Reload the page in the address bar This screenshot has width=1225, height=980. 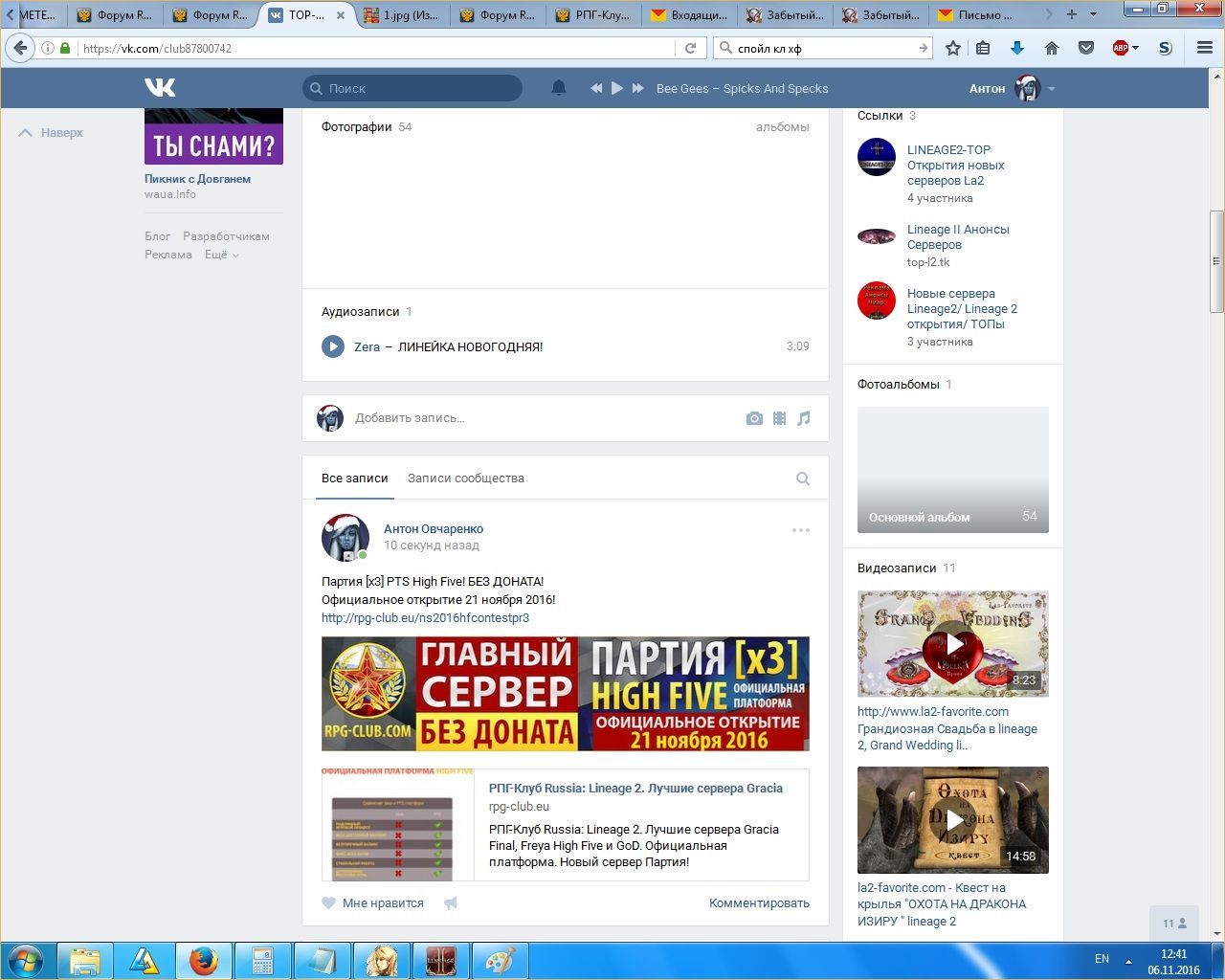click(690, 48)
